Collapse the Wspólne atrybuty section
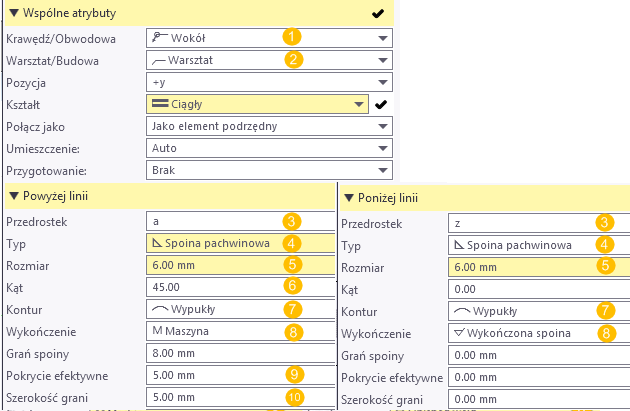Screen dimensions: 630x411 (x=13, y=13)
